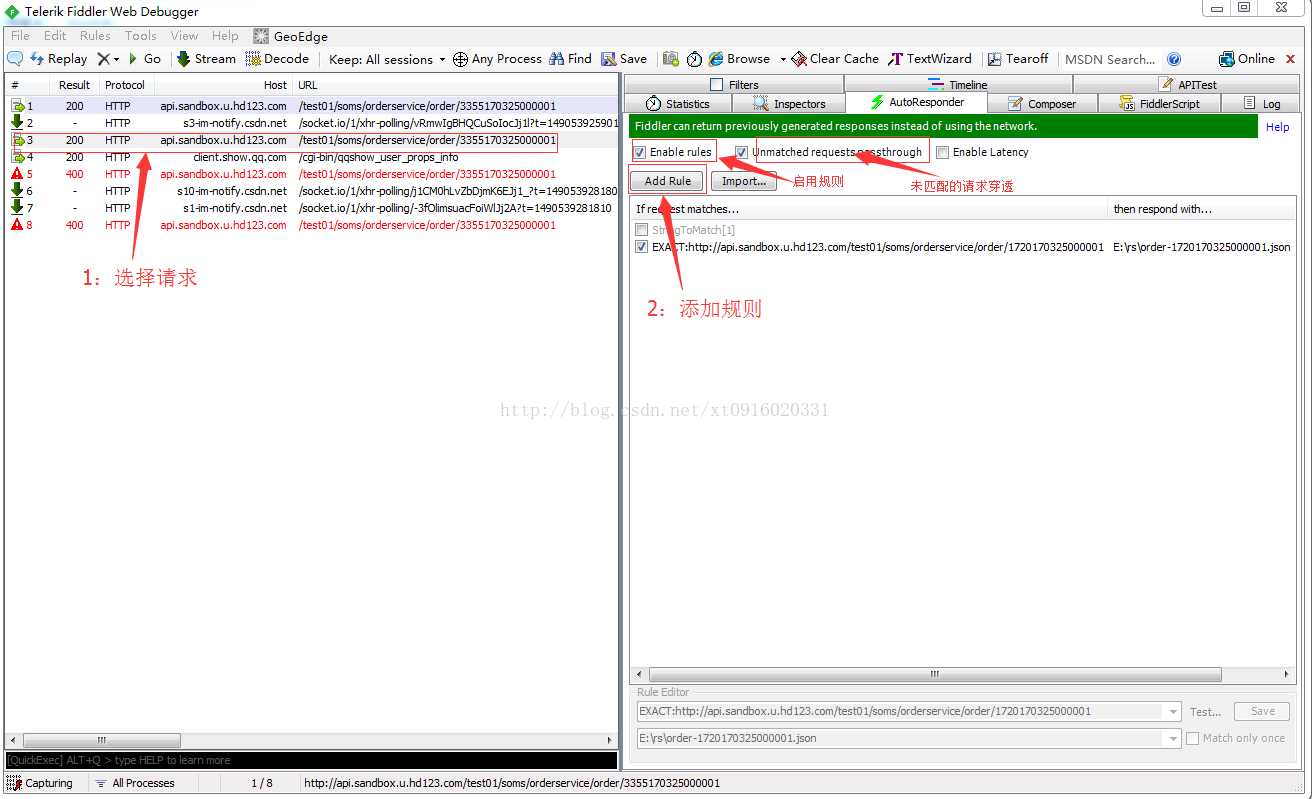Image resolution: width=1312 pixels, height=799 pixels.
Task: Open the Remove sessions dropdown arrow
Action: pyautogui.click(x=116, y=60)
